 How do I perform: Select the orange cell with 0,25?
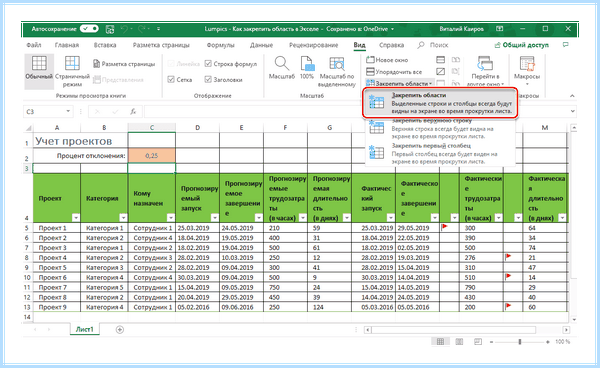tap(152, 156)
